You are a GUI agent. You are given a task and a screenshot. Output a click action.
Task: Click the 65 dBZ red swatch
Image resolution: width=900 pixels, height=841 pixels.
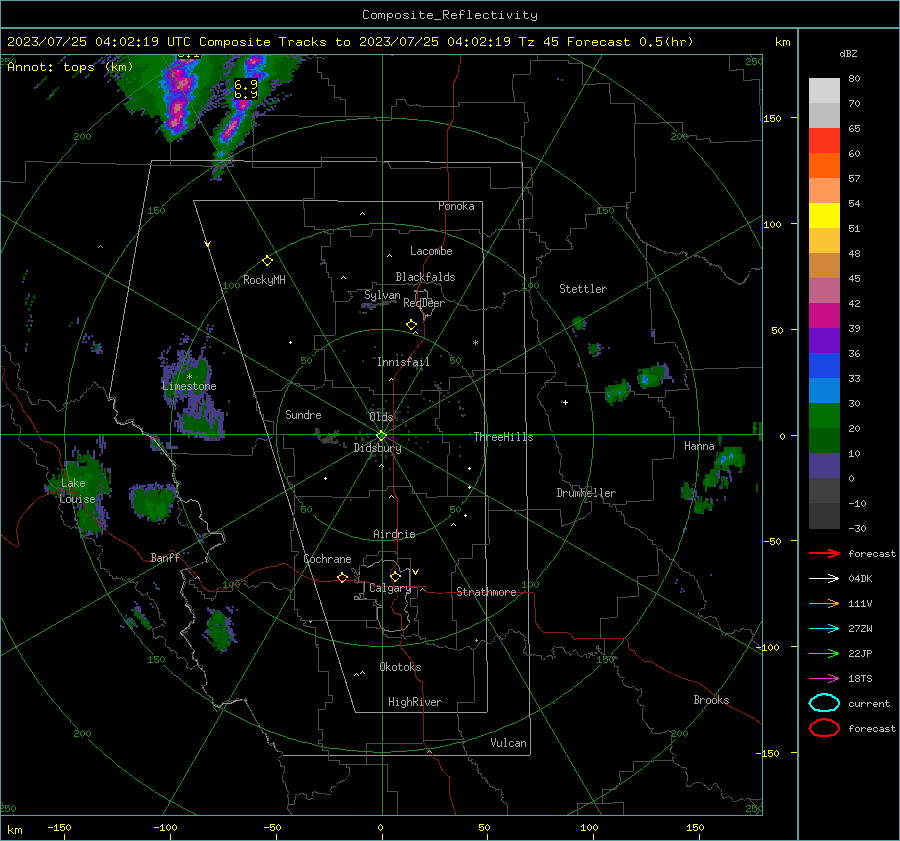pyautogui.click(x=824, y=140)
